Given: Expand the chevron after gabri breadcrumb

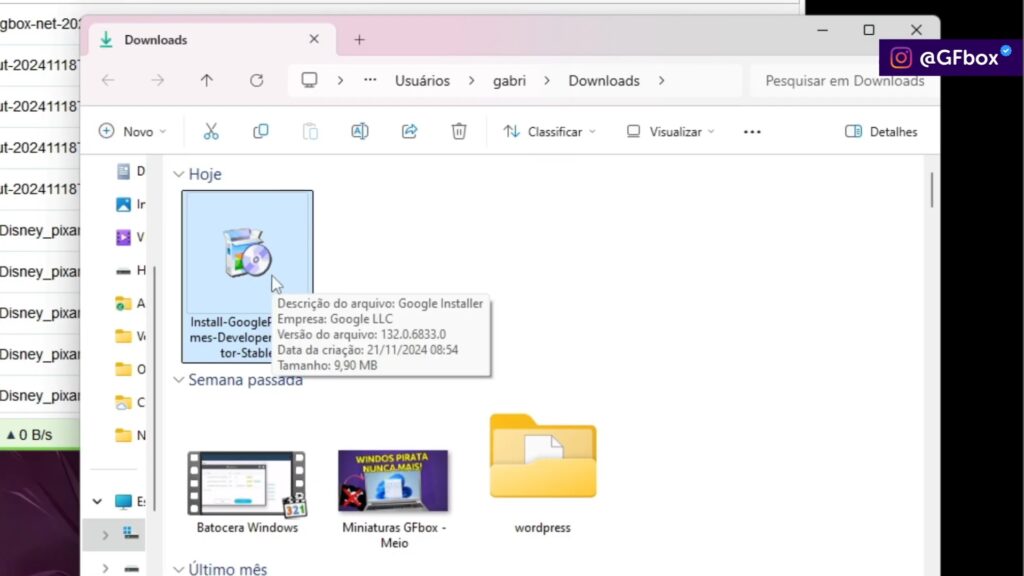Looking at the screenshot, I should 547,81.
